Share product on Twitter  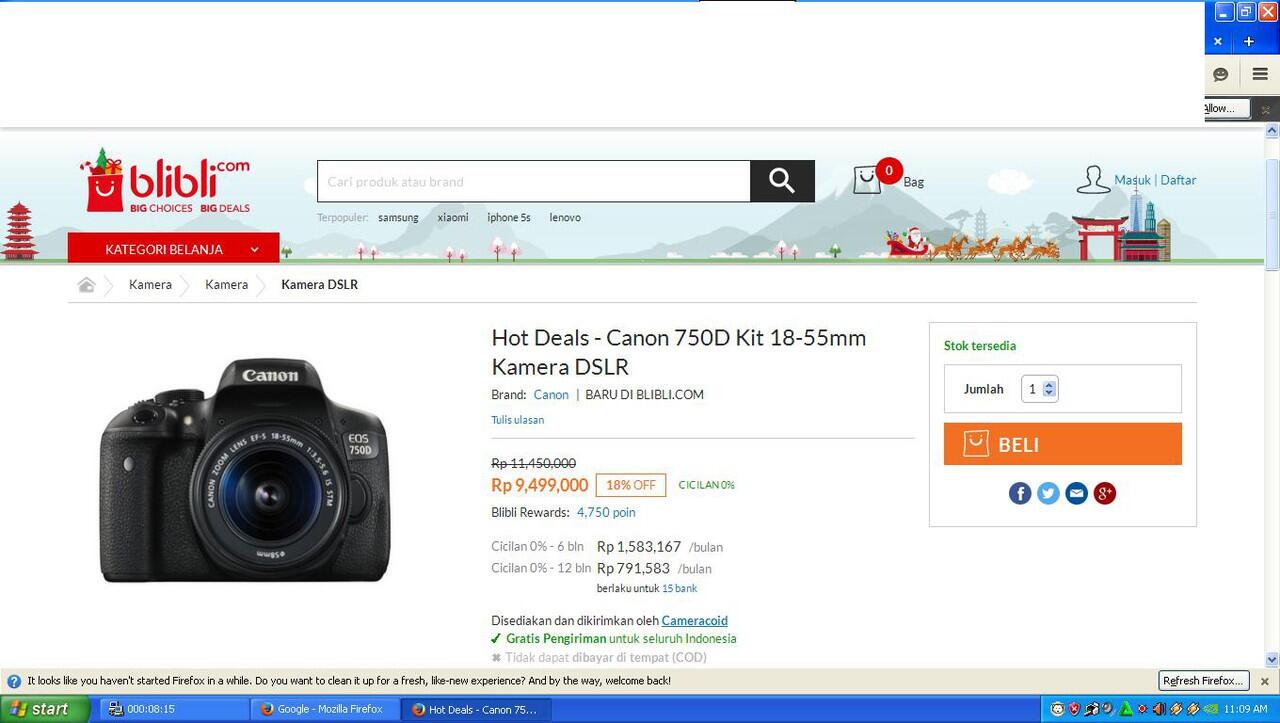(x=1048, y=493)
